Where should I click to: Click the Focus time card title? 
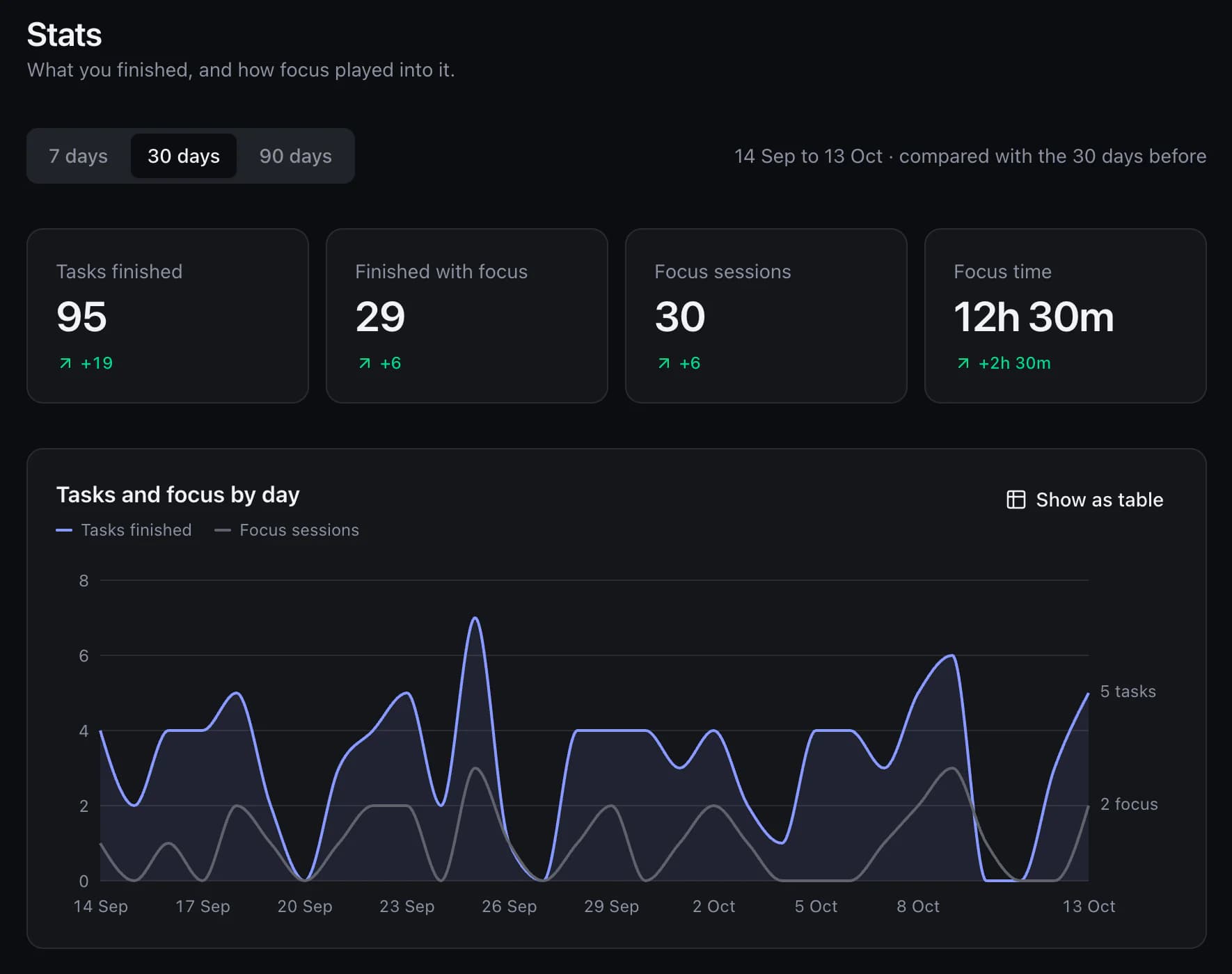coord(1002,271)
